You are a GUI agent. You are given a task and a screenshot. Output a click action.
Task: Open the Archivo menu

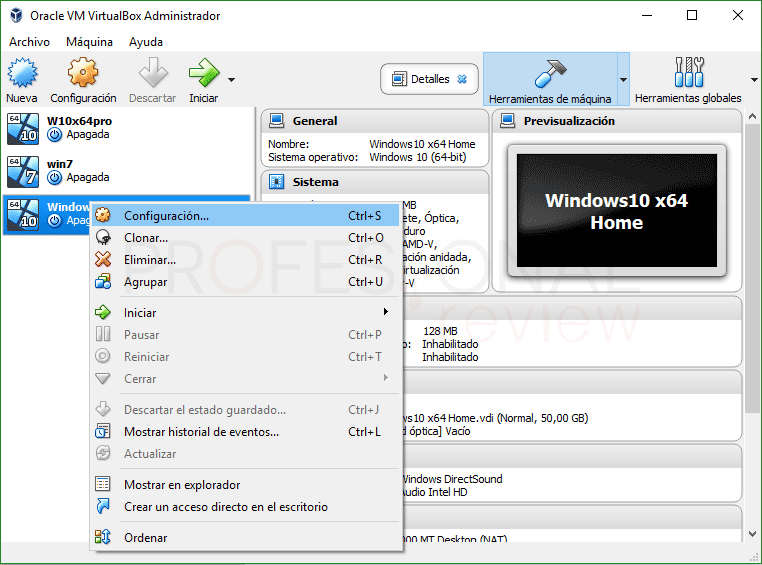(x=29, y=42)
